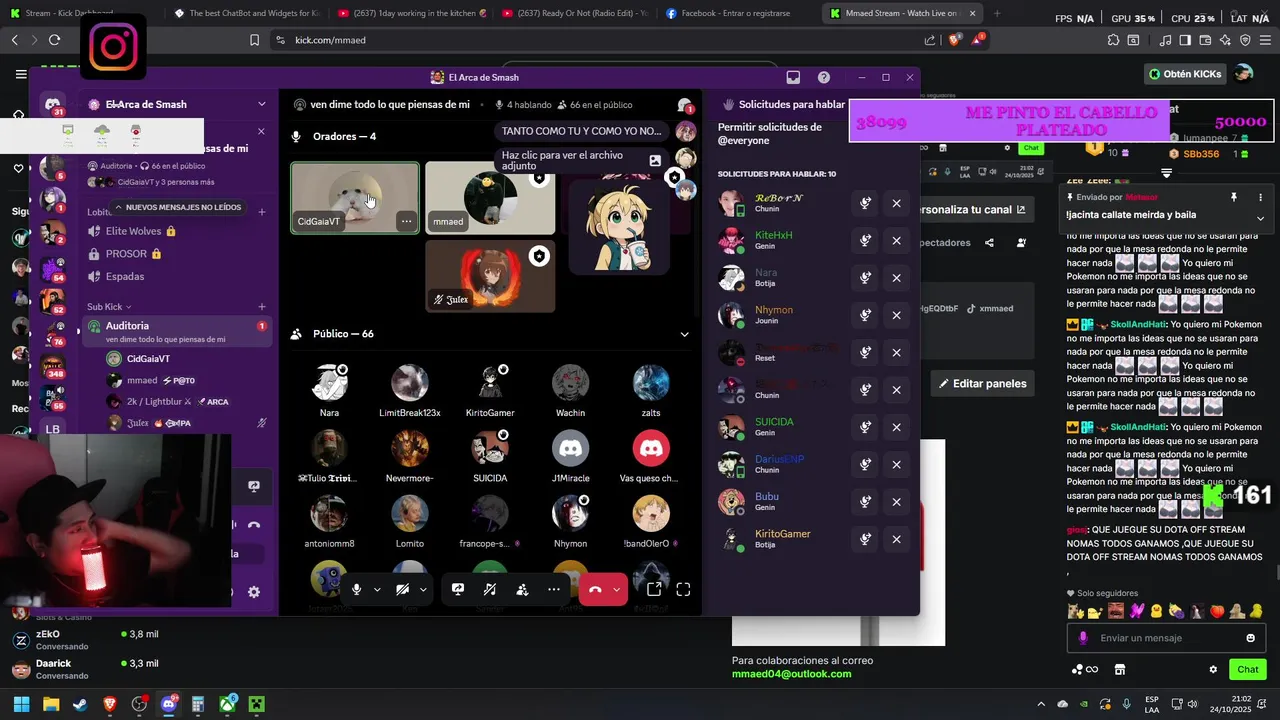This screenshot has height=720, width=1280.
Task: Open microphone options arrow in call bar
Action: click(x=377, y=590)
